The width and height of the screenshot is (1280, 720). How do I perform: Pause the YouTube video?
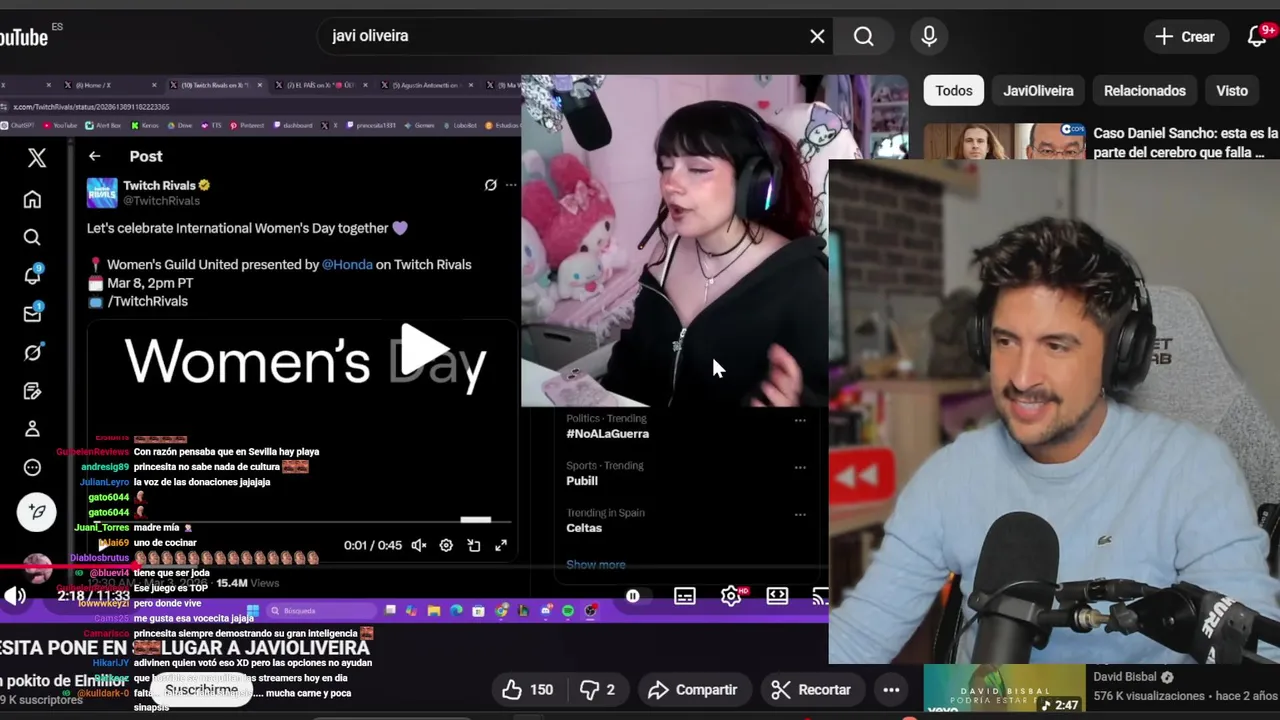[x=632, y=596]
